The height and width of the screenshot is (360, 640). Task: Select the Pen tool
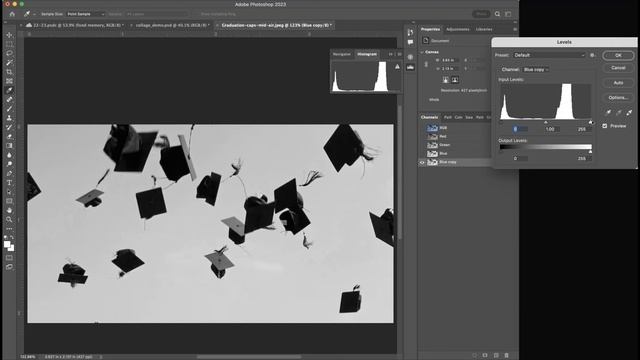(x=9, y=173)
